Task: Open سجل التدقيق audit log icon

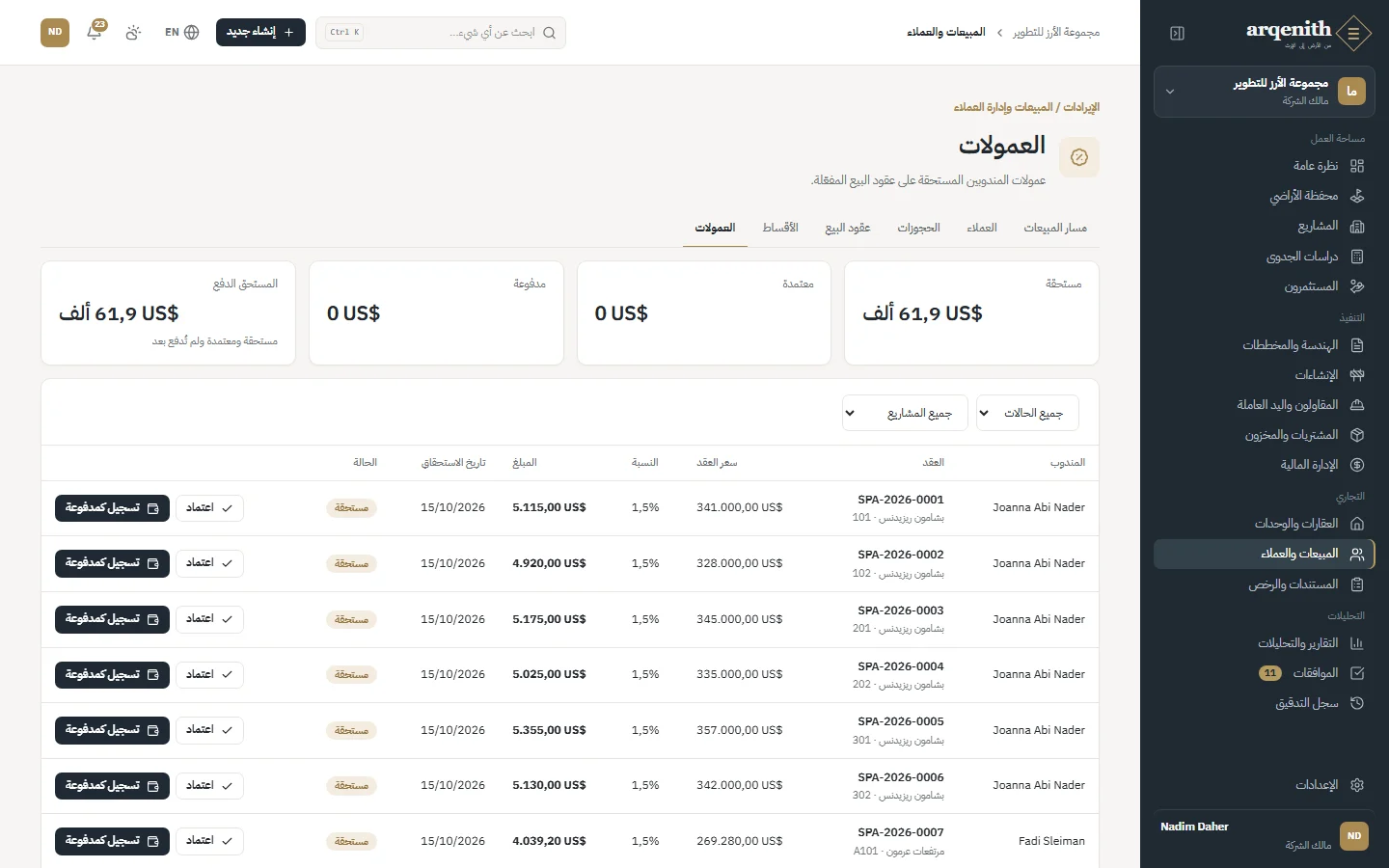Action: coord(1357,703)
